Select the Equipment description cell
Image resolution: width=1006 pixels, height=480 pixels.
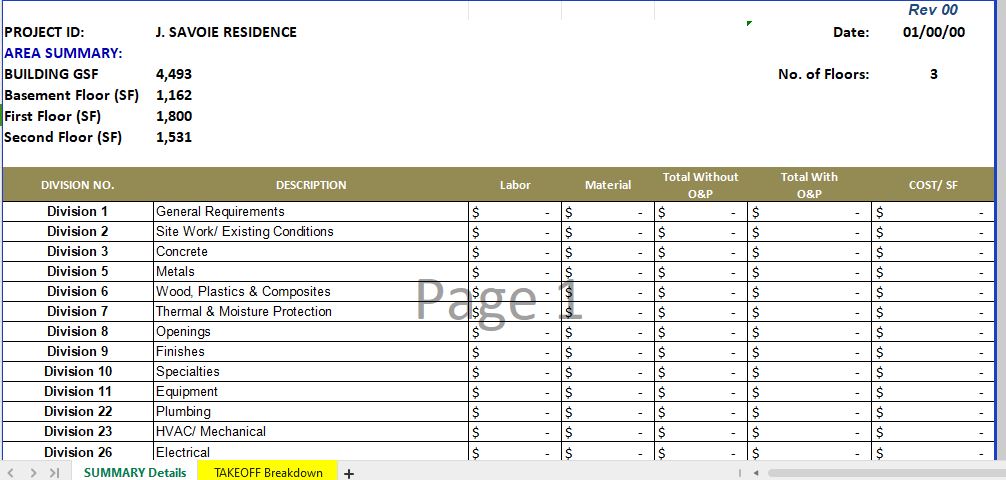pyautogui.click(x=311, y=391)
